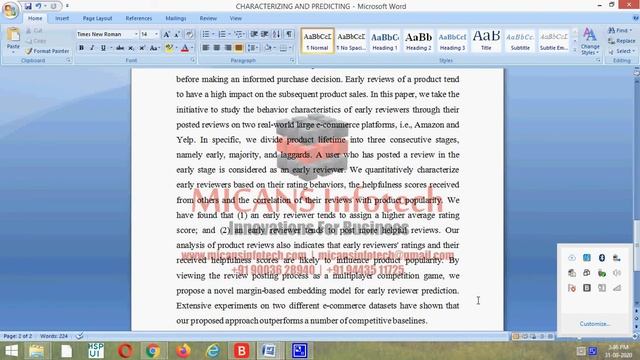Sort the selected text alphabetically
The height and width of the screenshot is (360, 640).
tap(277, 34)
